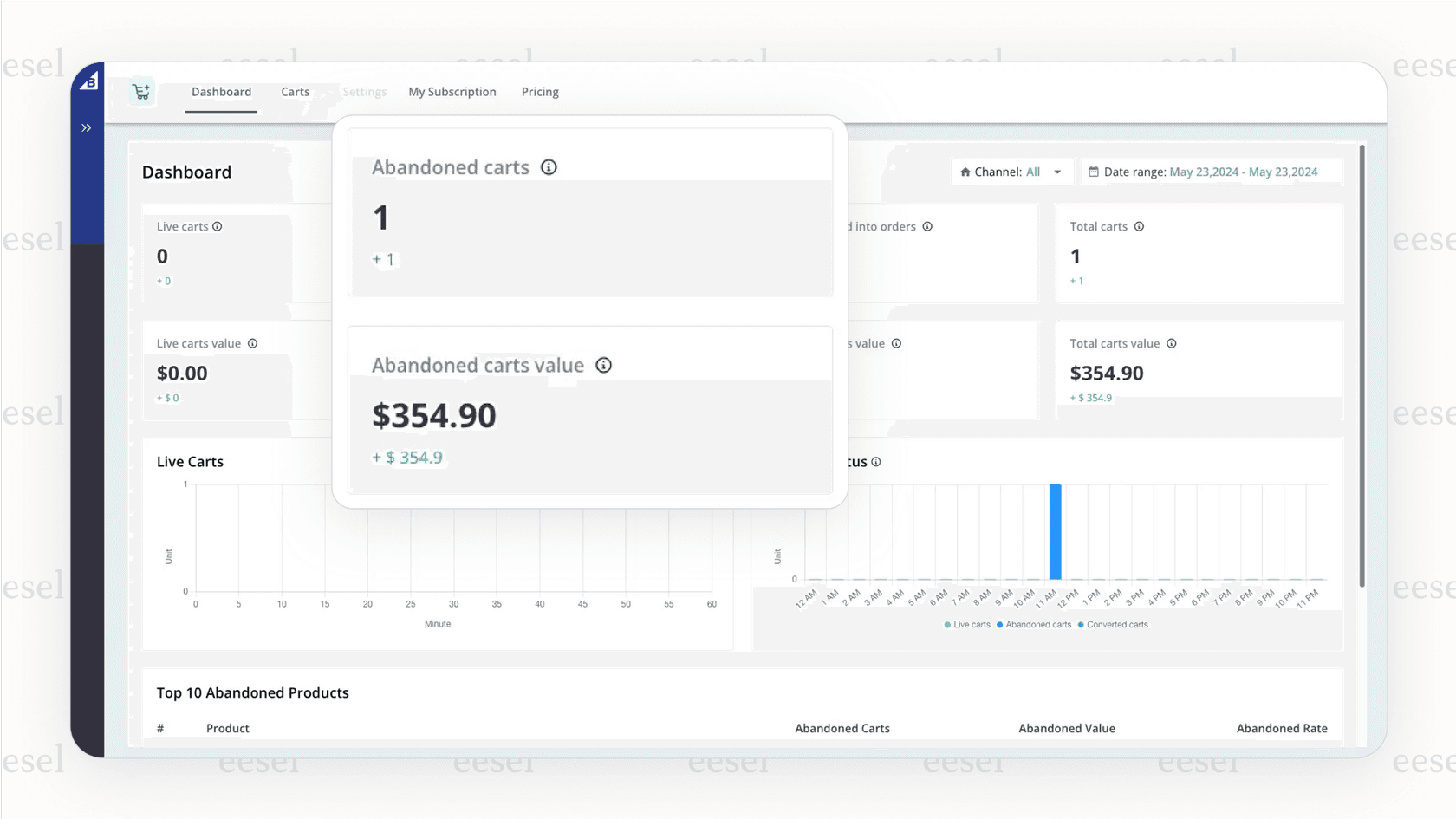
Task: Select the Dashboard navigation item
Action: tap(221, 92)
